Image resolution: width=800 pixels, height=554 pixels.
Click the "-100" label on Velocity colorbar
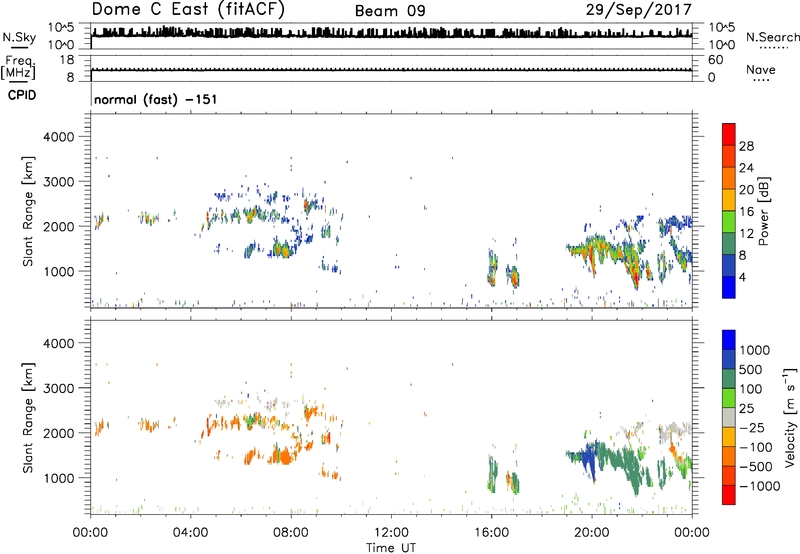756,447
